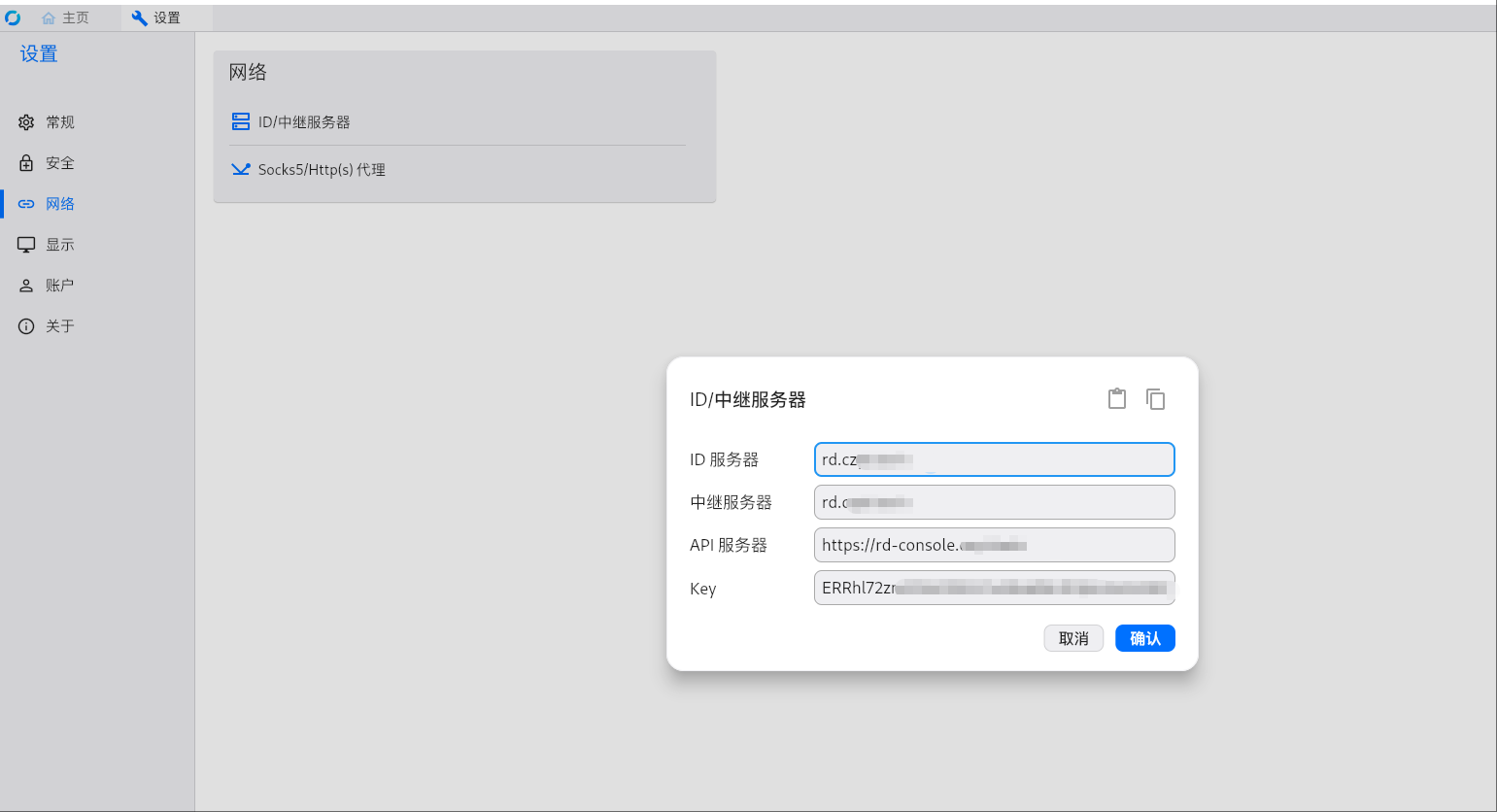Click the 确认 confirm button
The height and width of the screenshot is (812, 1497).
1145,638
